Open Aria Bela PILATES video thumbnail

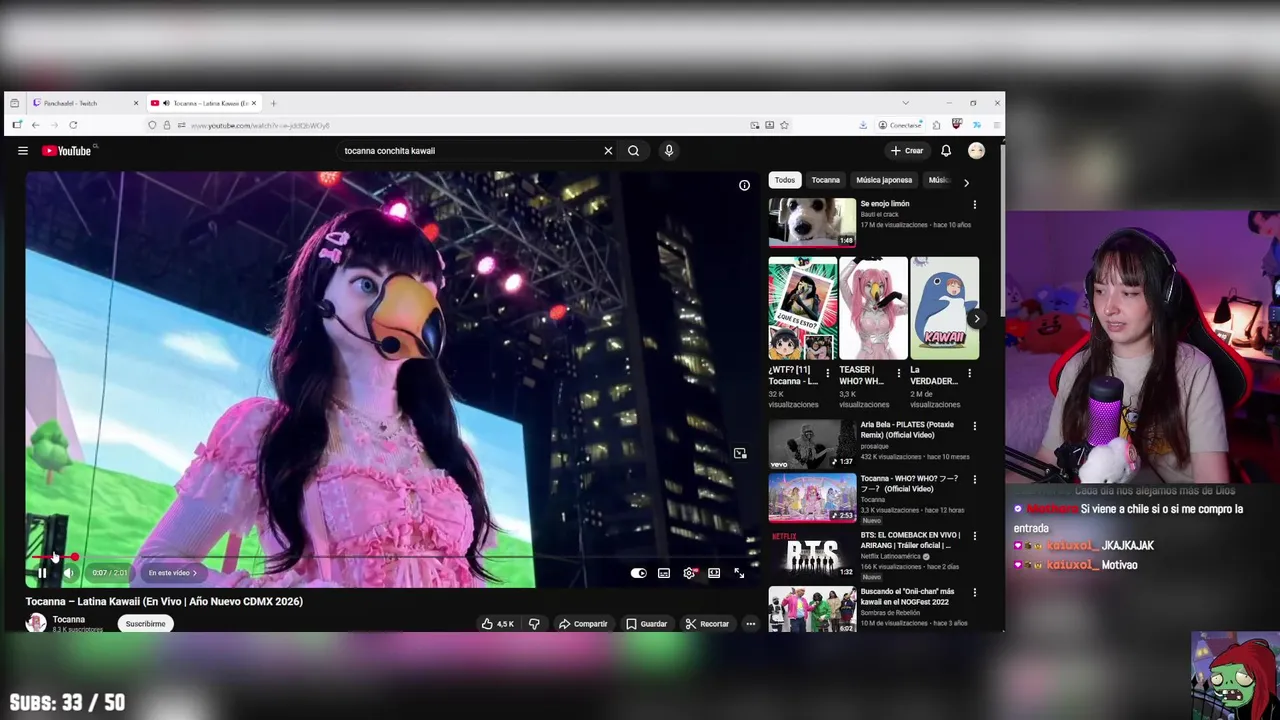coord(812,443)
